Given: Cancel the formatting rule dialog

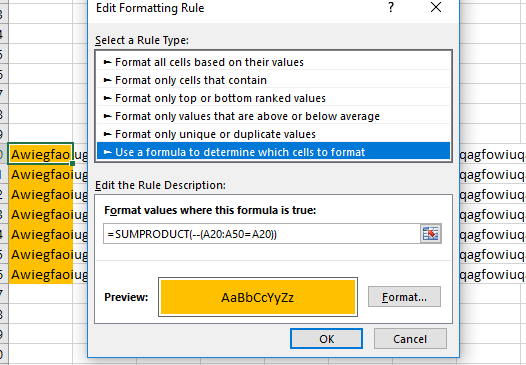Looking at the screenshot, I should pos(410,339).
